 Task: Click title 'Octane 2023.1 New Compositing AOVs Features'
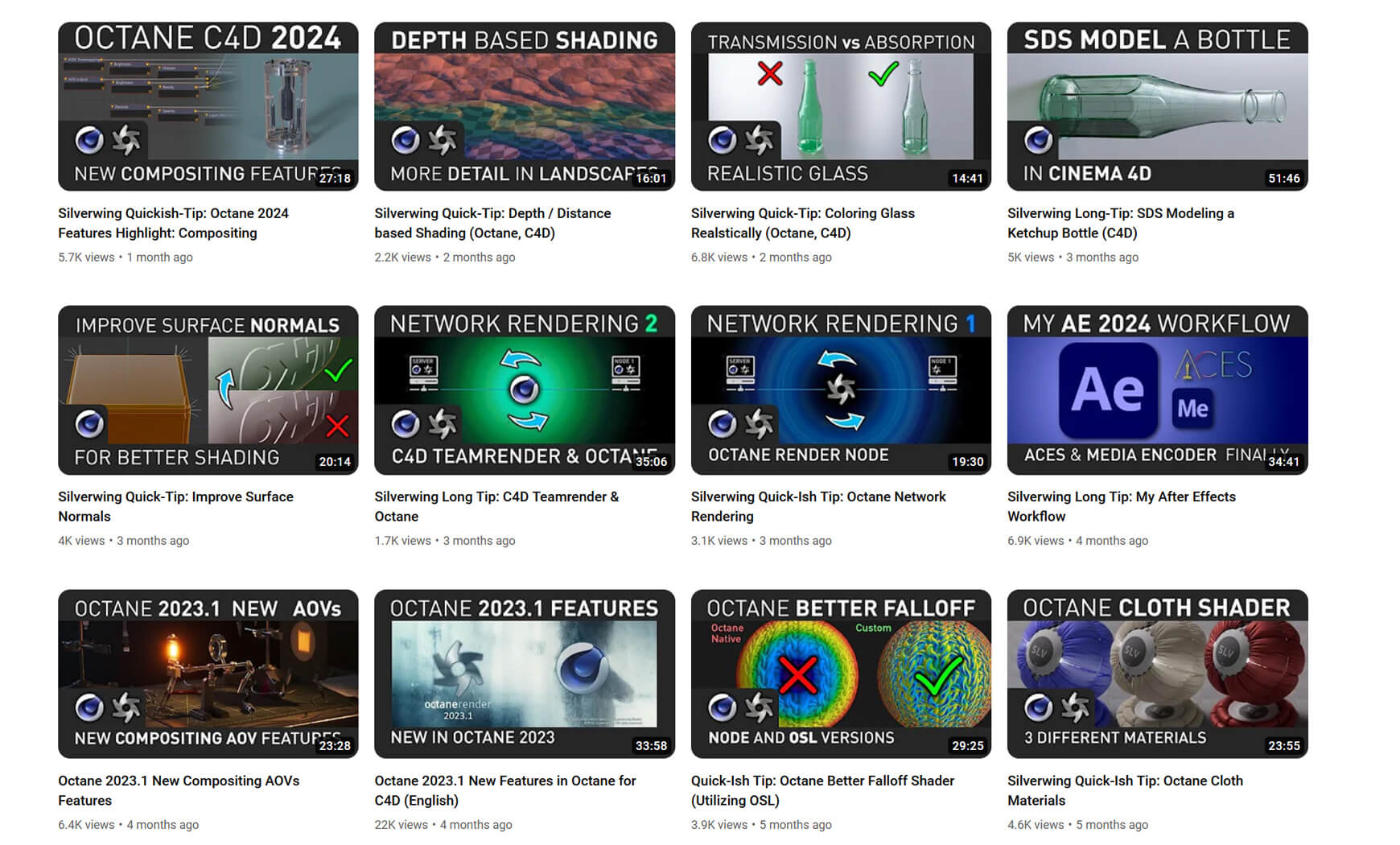179,790
